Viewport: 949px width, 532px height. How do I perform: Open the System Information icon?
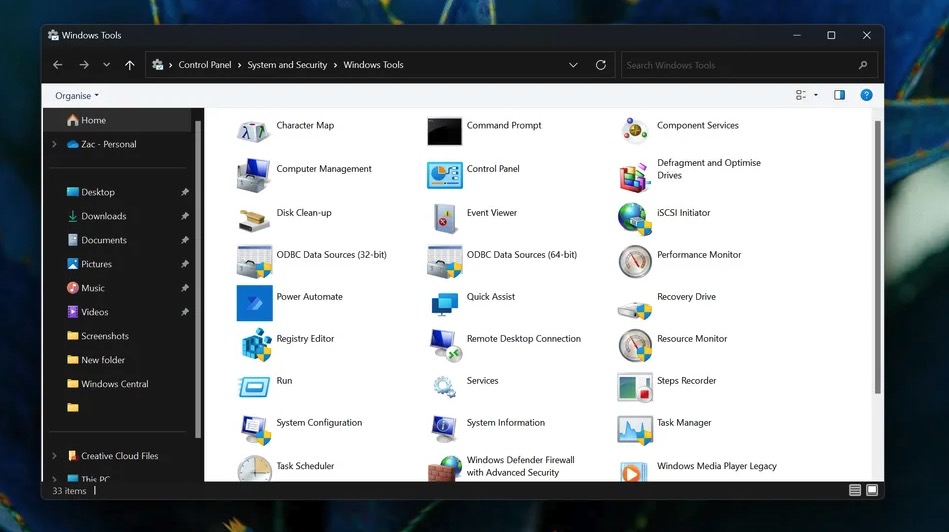click(x=444, y=429)
